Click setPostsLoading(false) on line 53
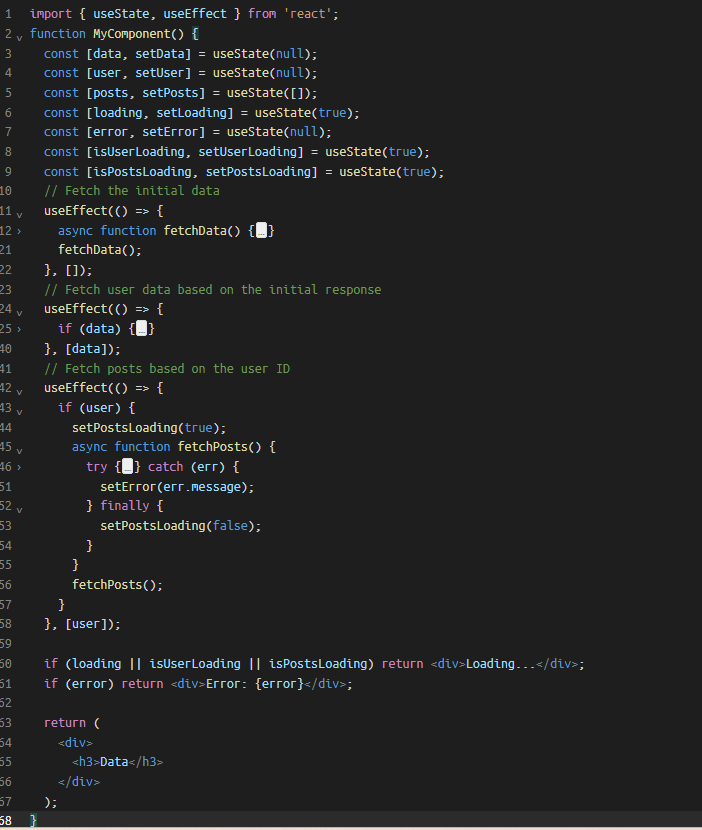 (x=177, y=526)
